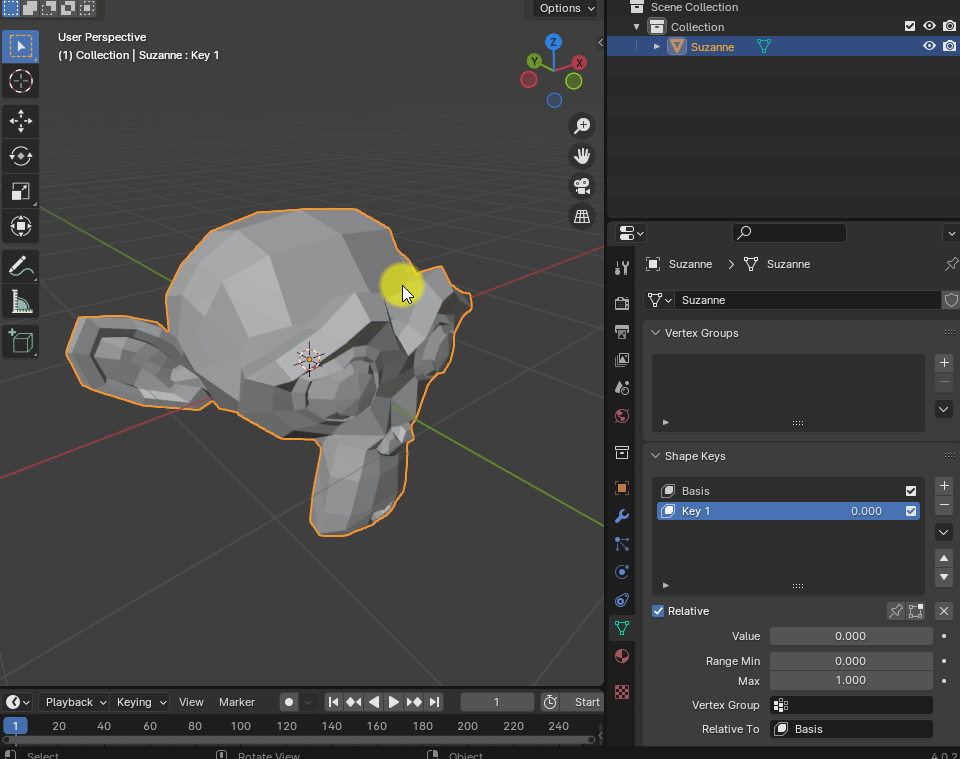Open the Material properties tab

[622, 656]
